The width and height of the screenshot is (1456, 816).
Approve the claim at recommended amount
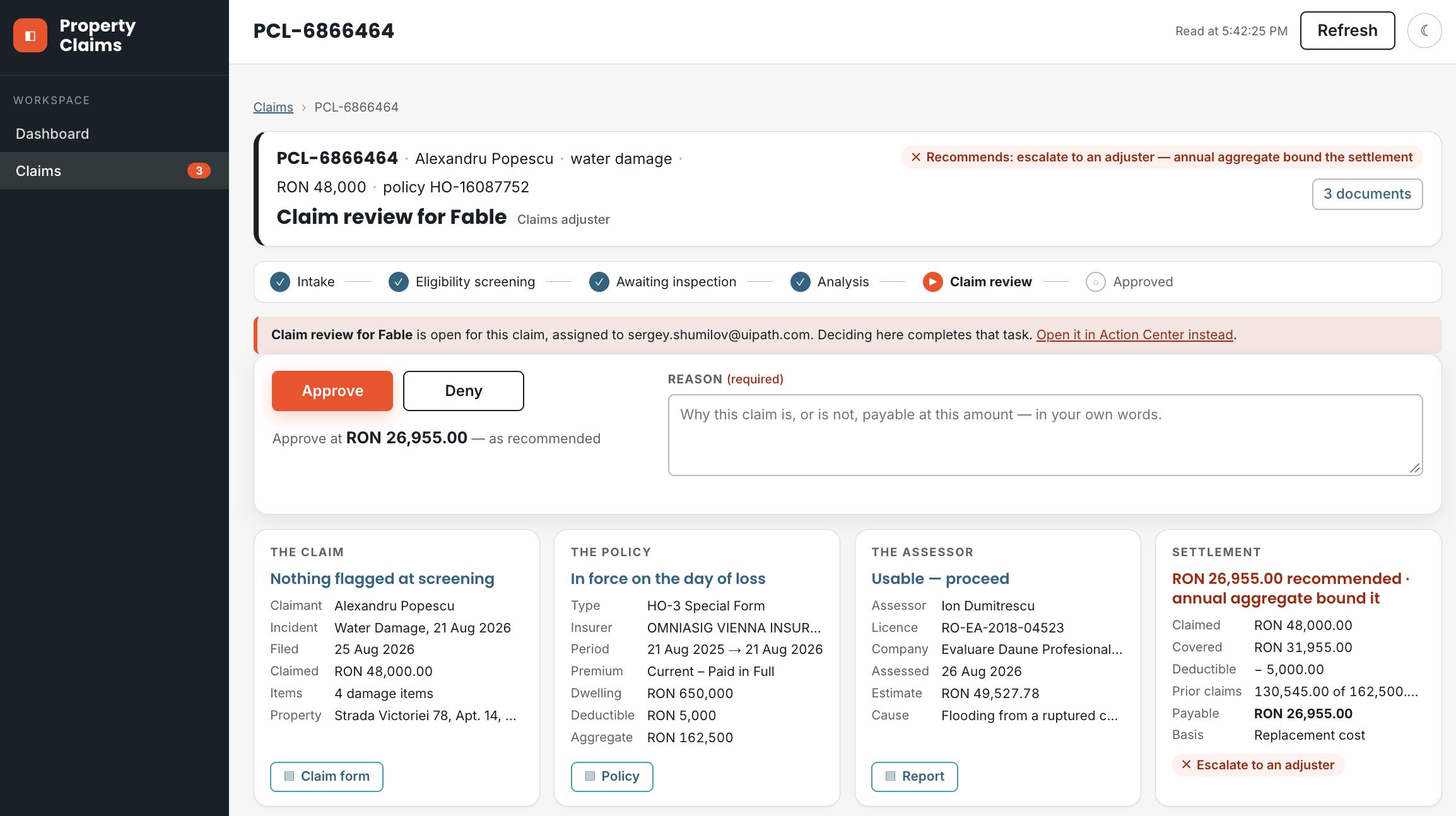(332, 391)
